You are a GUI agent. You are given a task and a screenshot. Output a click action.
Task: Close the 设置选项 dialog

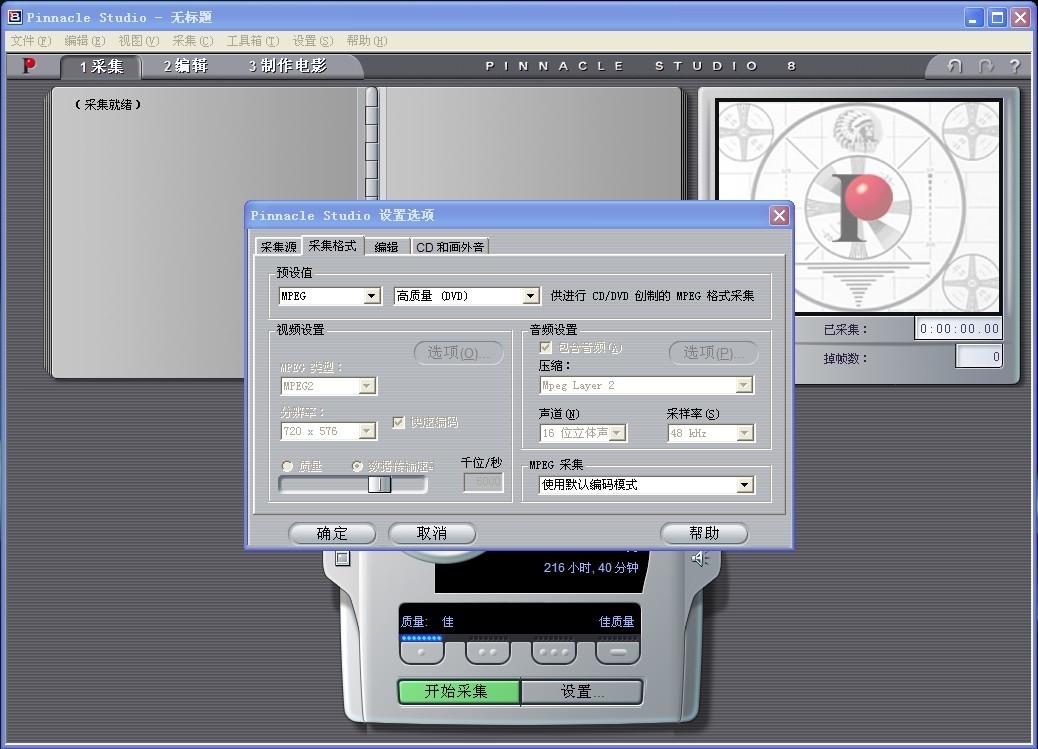click(x=779, y=216)
